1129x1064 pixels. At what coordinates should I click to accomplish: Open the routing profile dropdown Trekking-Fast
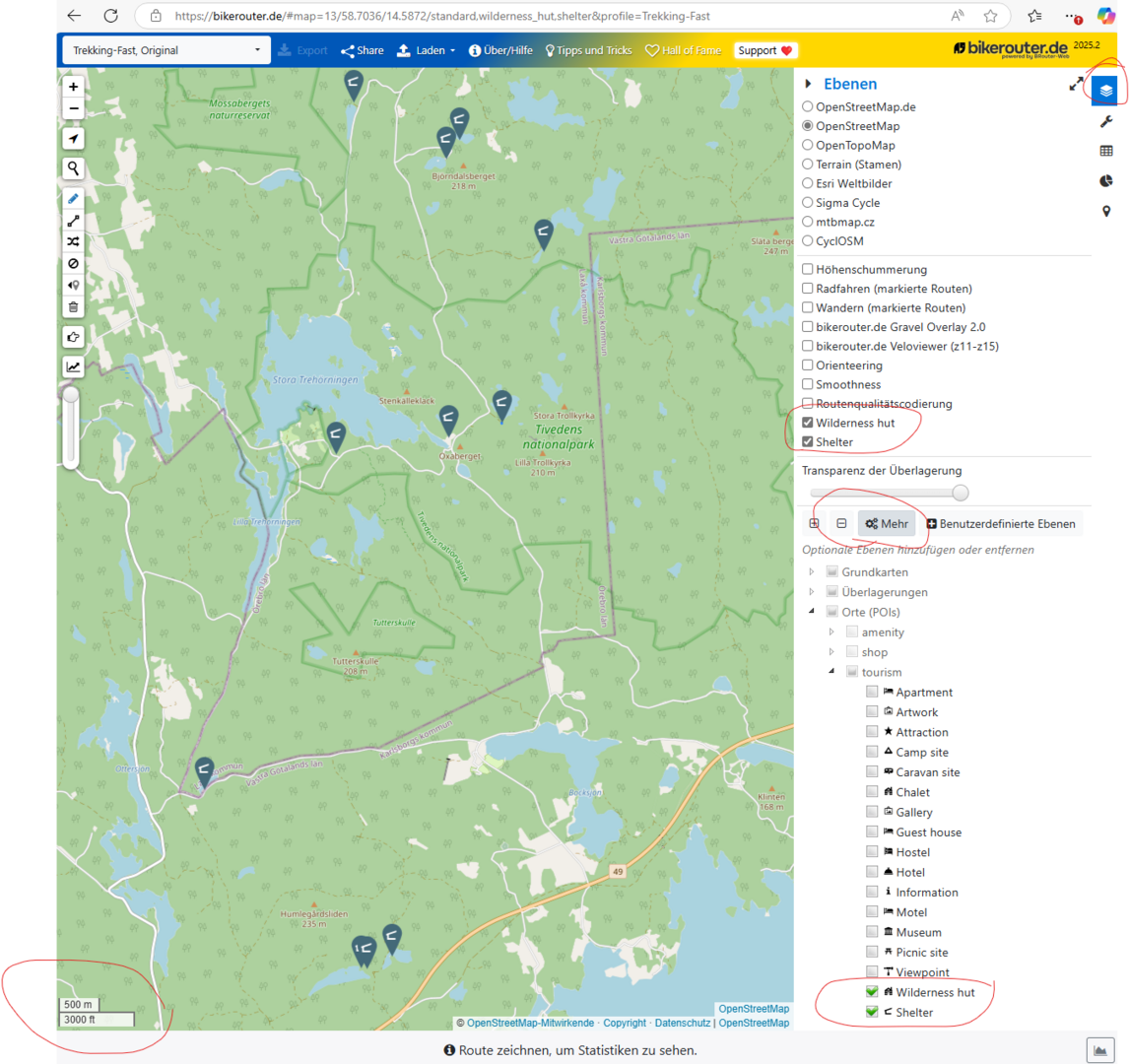pyautogui.click(x=166, y=50)
